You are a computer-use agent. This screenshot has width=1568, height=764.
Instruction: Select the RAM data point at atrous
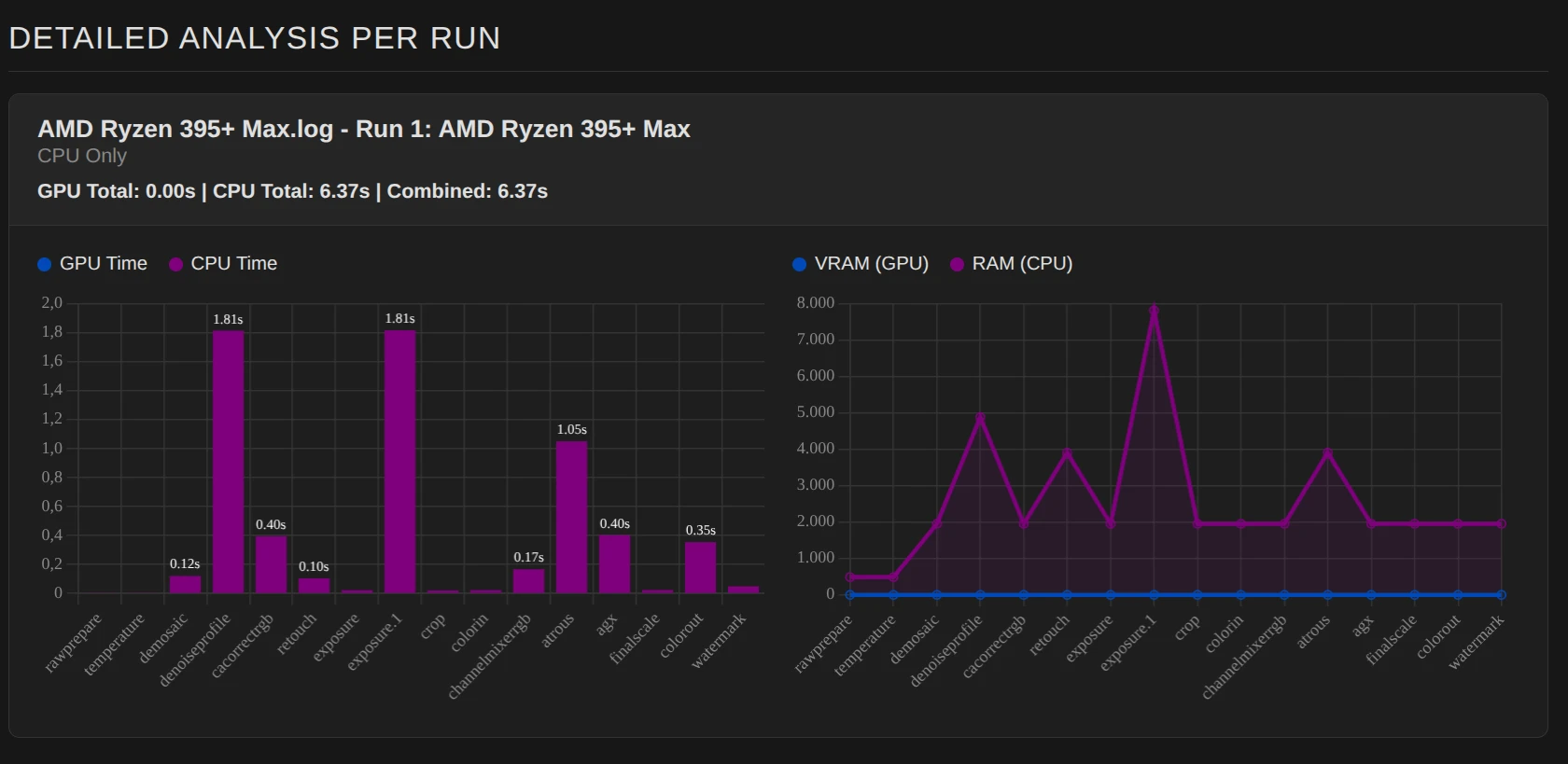tap(1327, 453)
